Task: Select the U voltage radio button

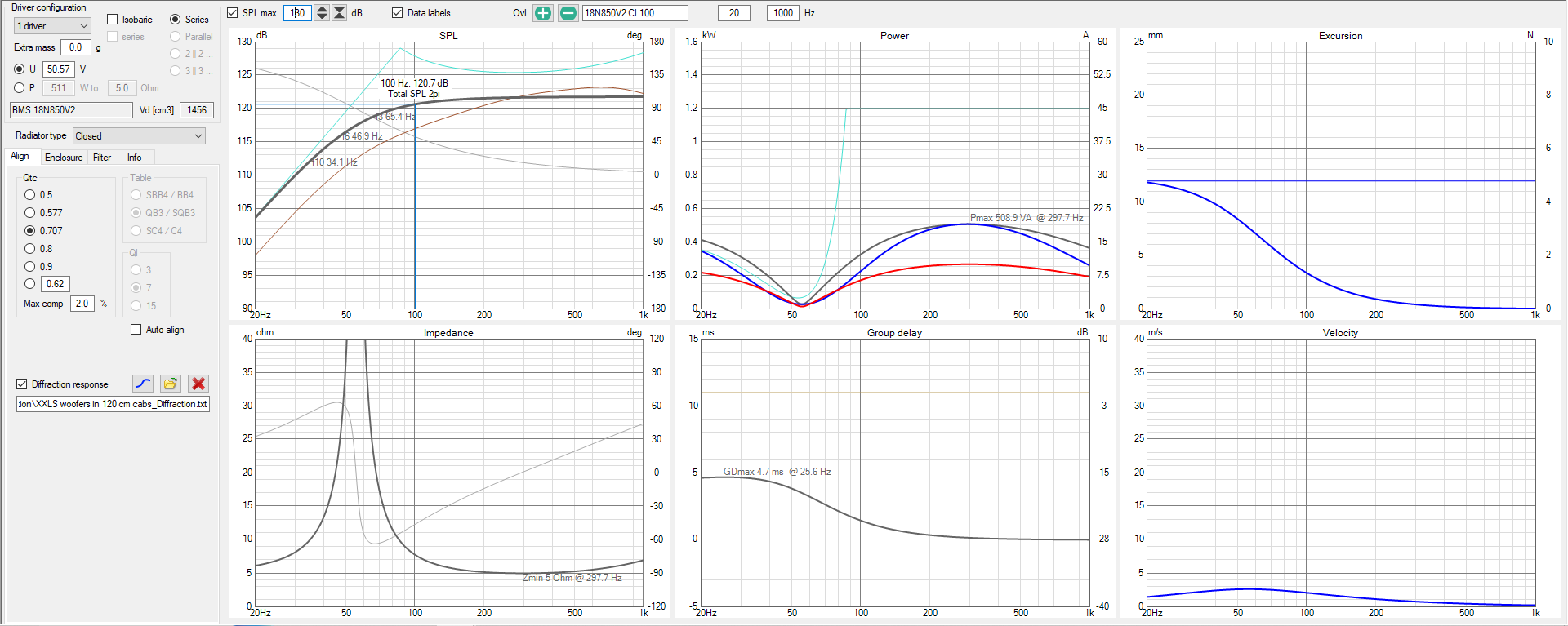Action: pyautogui.click(x=20, y=69)
